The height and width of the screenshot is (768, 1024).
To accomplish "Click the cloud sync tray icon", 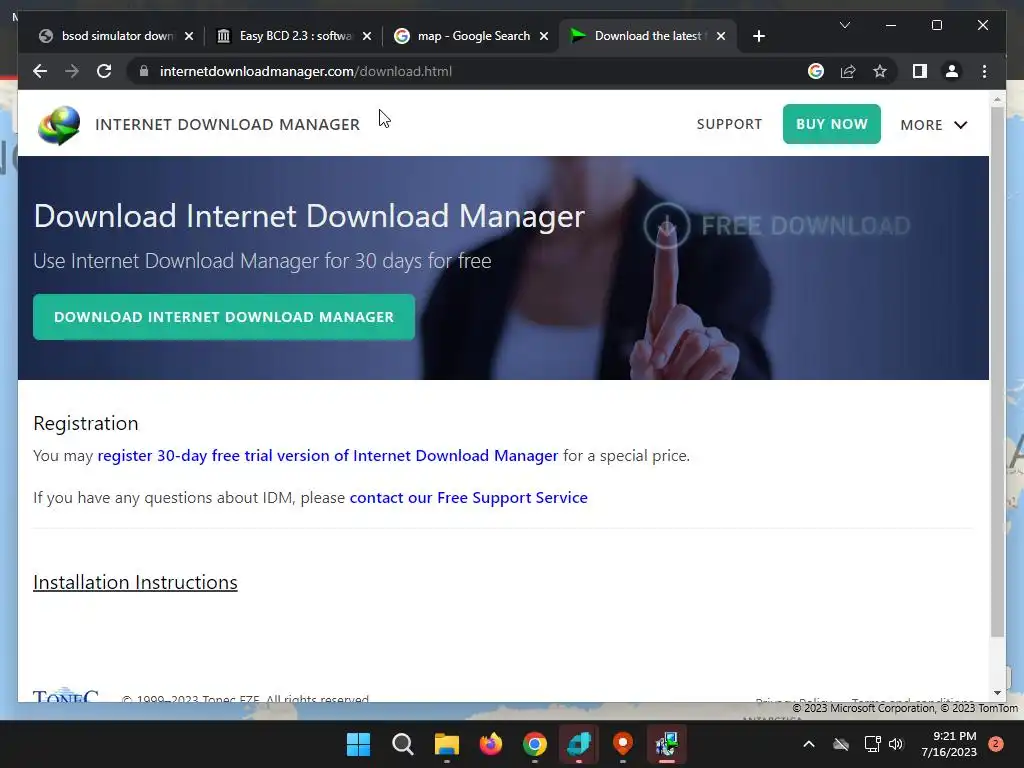I will [x=841, y=744].
